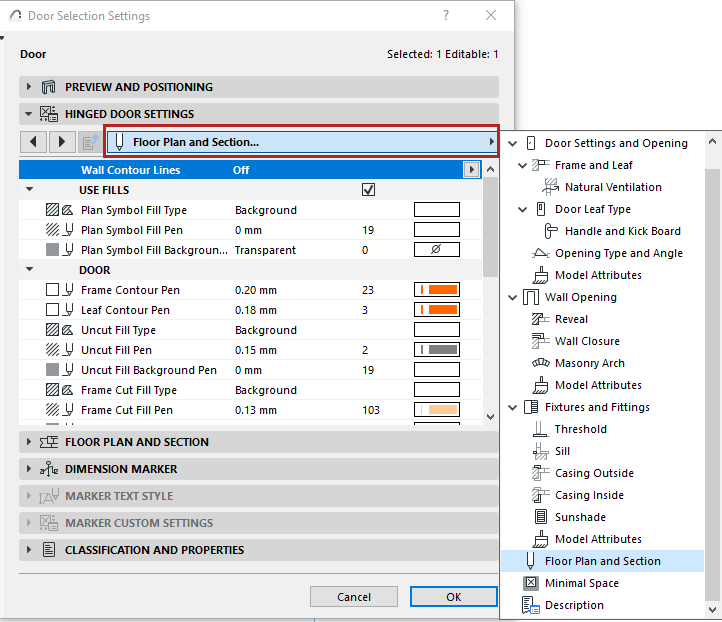This screenshot has height=622, width=722.
Task: Click the Cancel button
Action: tap(354, 597)
